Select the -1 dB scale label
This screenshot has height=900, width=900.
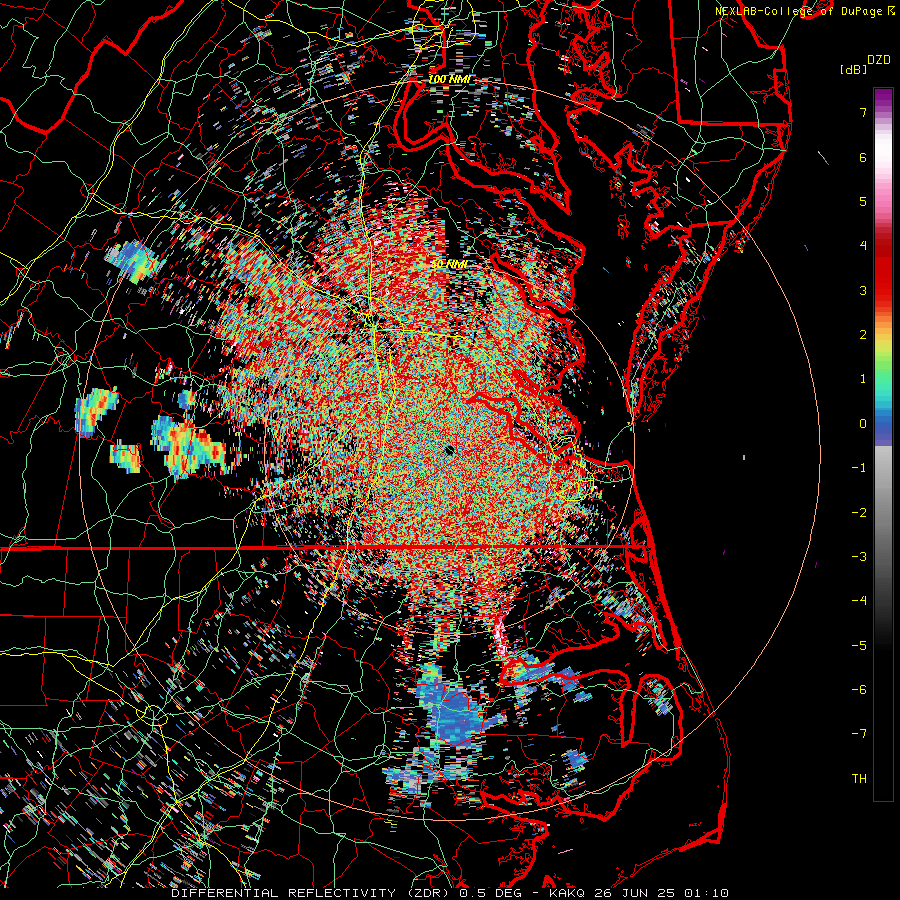(x=859, y=468)
